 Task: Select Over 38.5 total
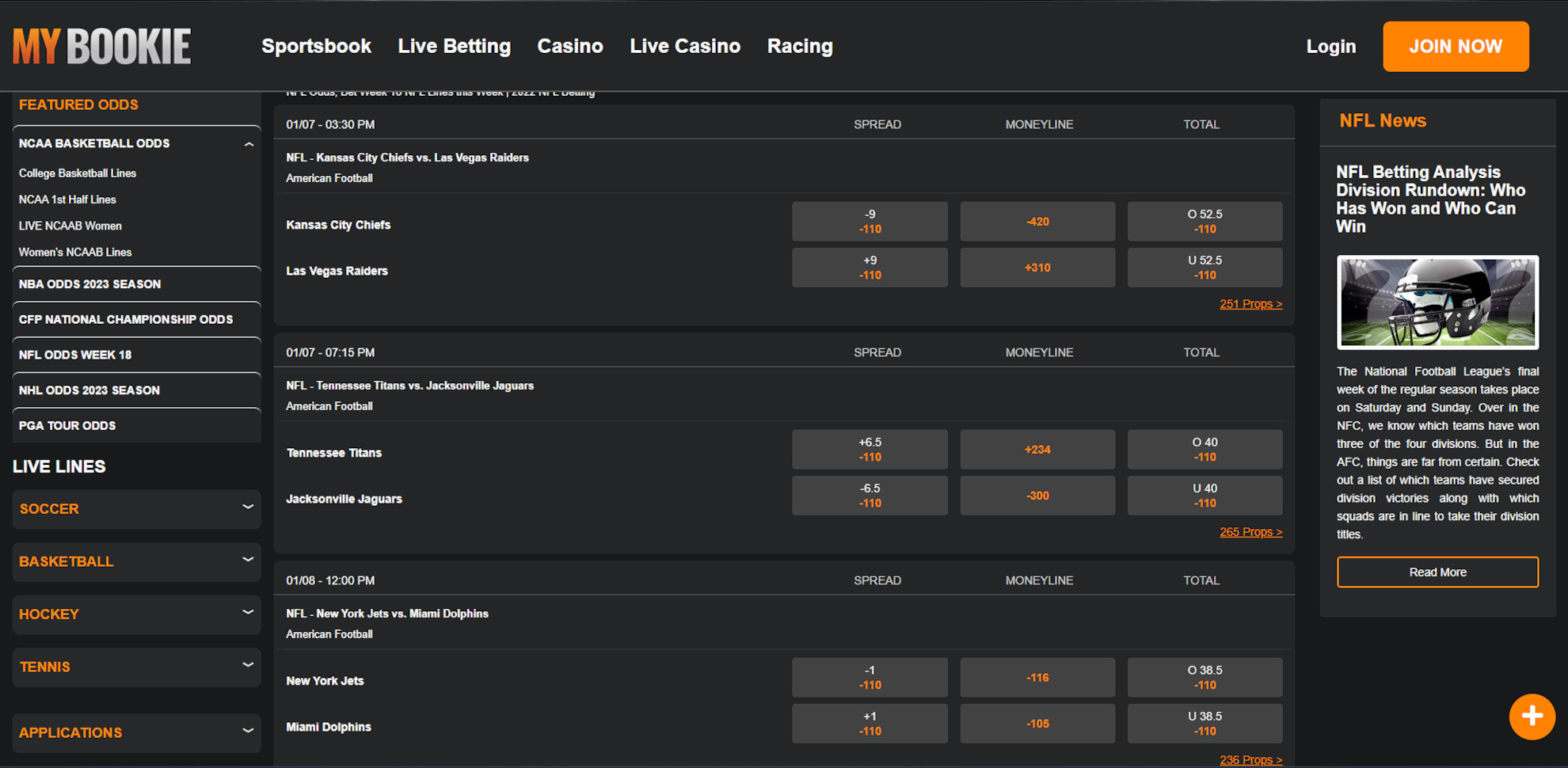1205,677
